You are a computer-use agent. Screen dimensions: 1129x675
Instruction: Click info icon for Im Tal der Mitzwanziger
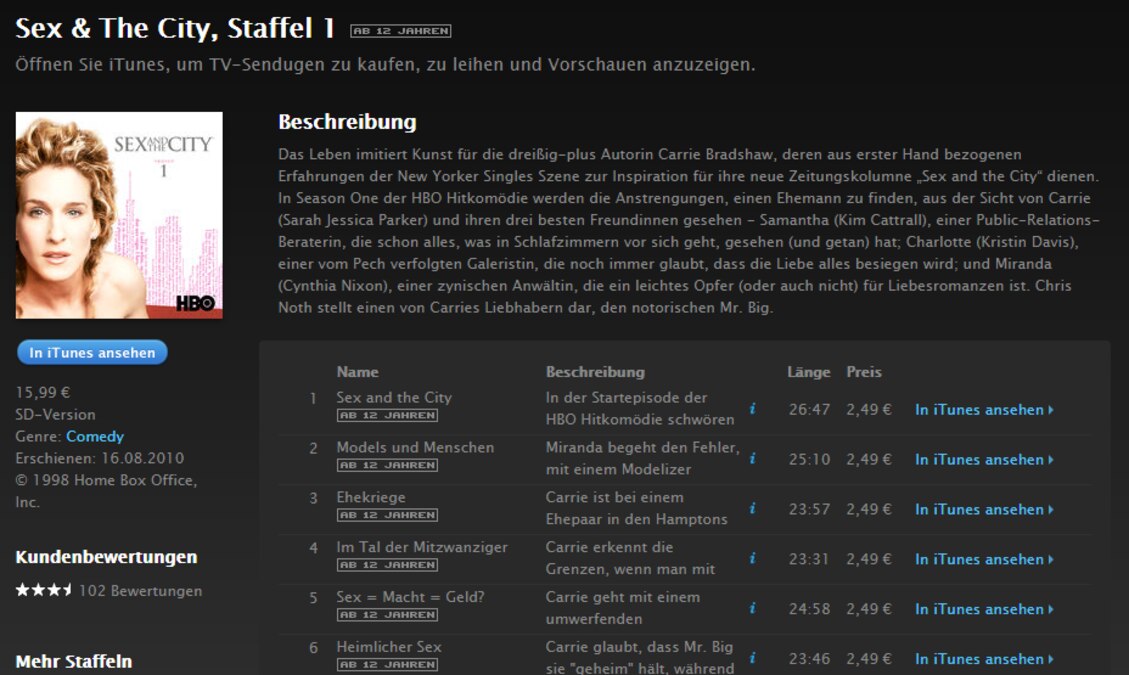click(752, 558)
